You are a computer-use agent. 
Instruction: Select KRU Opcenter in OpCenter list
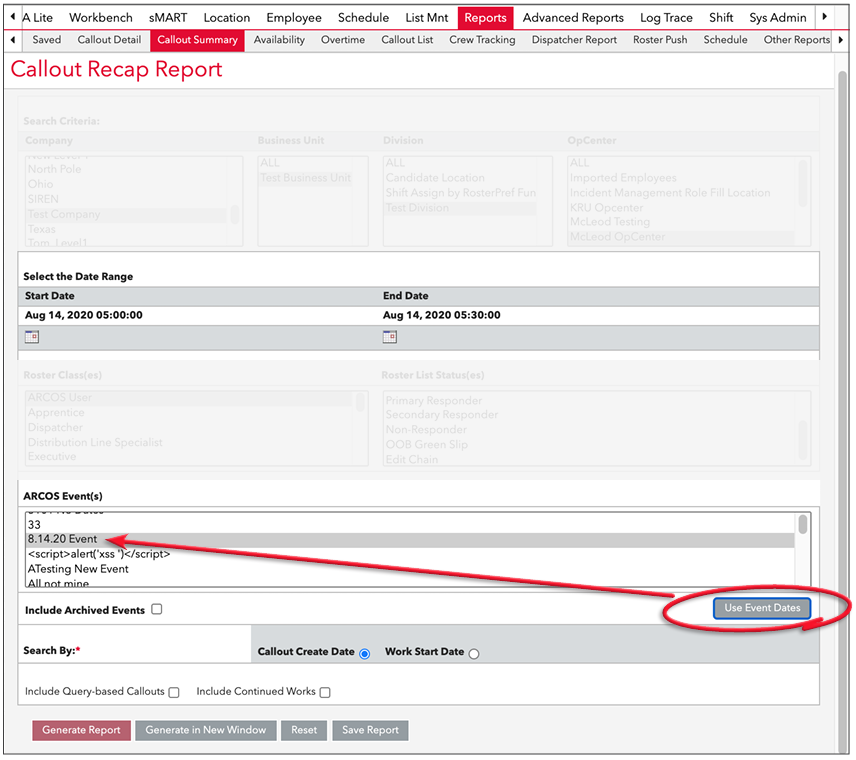(682, 208)
